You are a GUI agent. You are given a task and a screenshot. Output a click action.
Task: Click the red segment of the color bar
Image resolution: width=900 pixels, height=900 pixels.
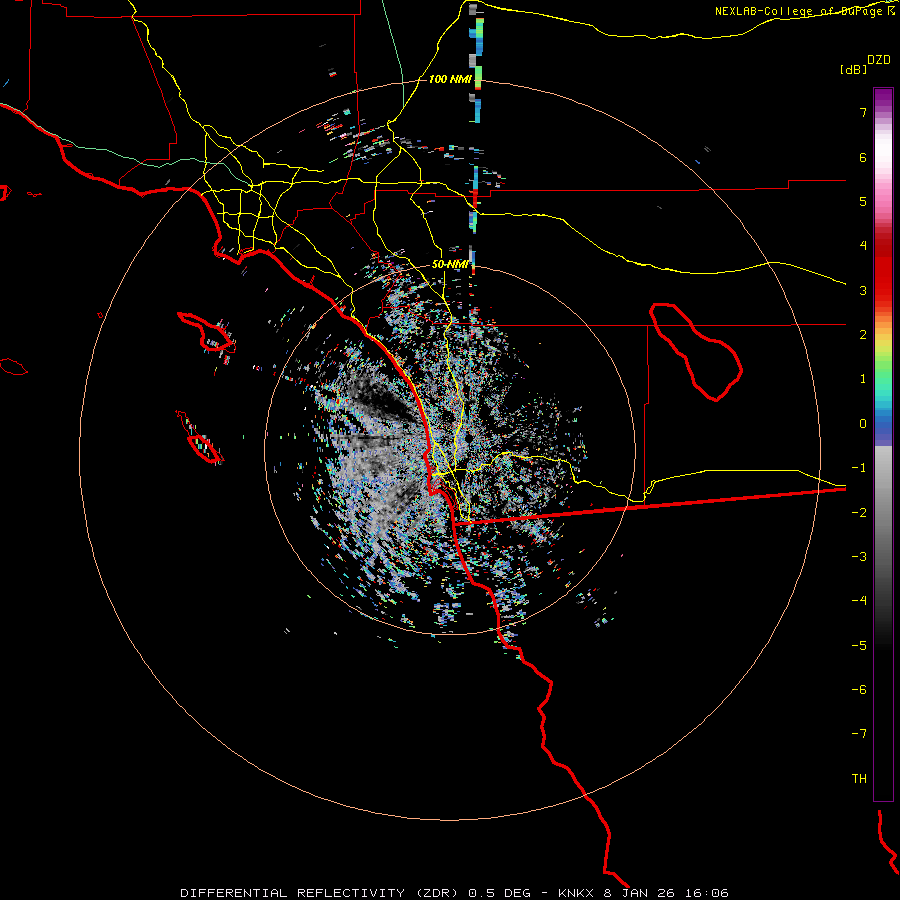(883, 276)
